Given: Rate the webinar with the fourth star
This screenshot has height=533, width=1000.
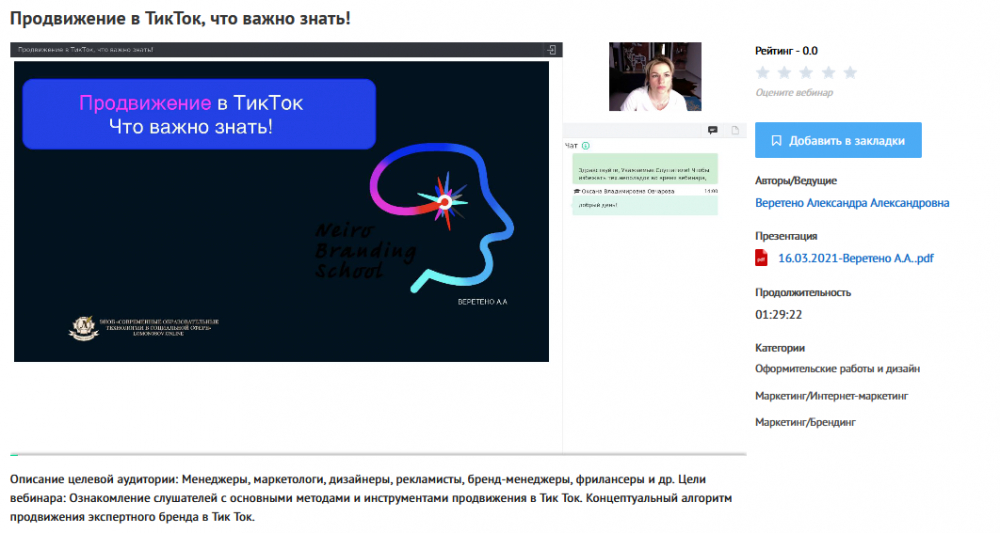Looking at the screenshot, I should click(x=829, y=72).
